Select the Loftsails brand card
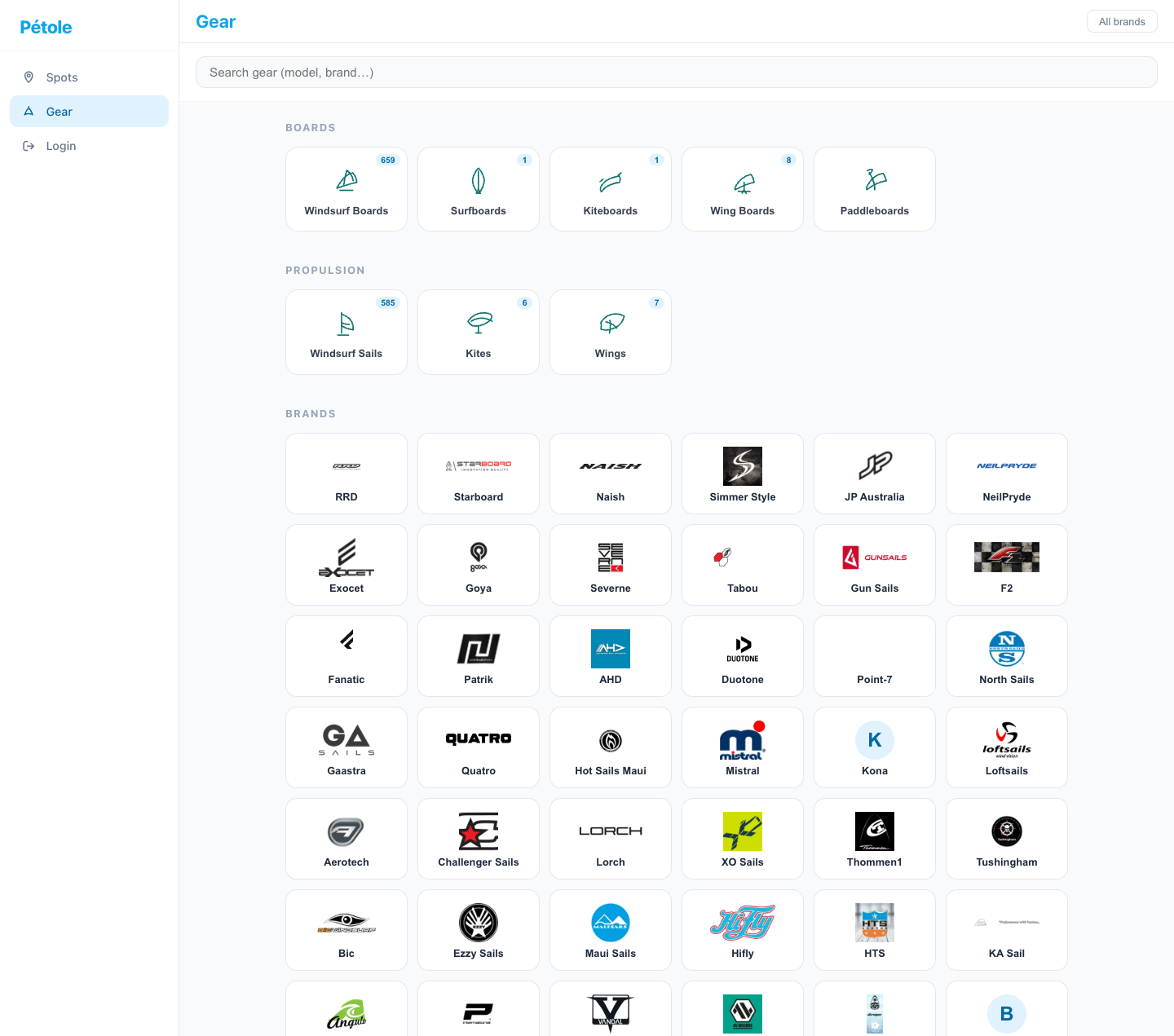1174x1036 pixels. (1007, 747)
